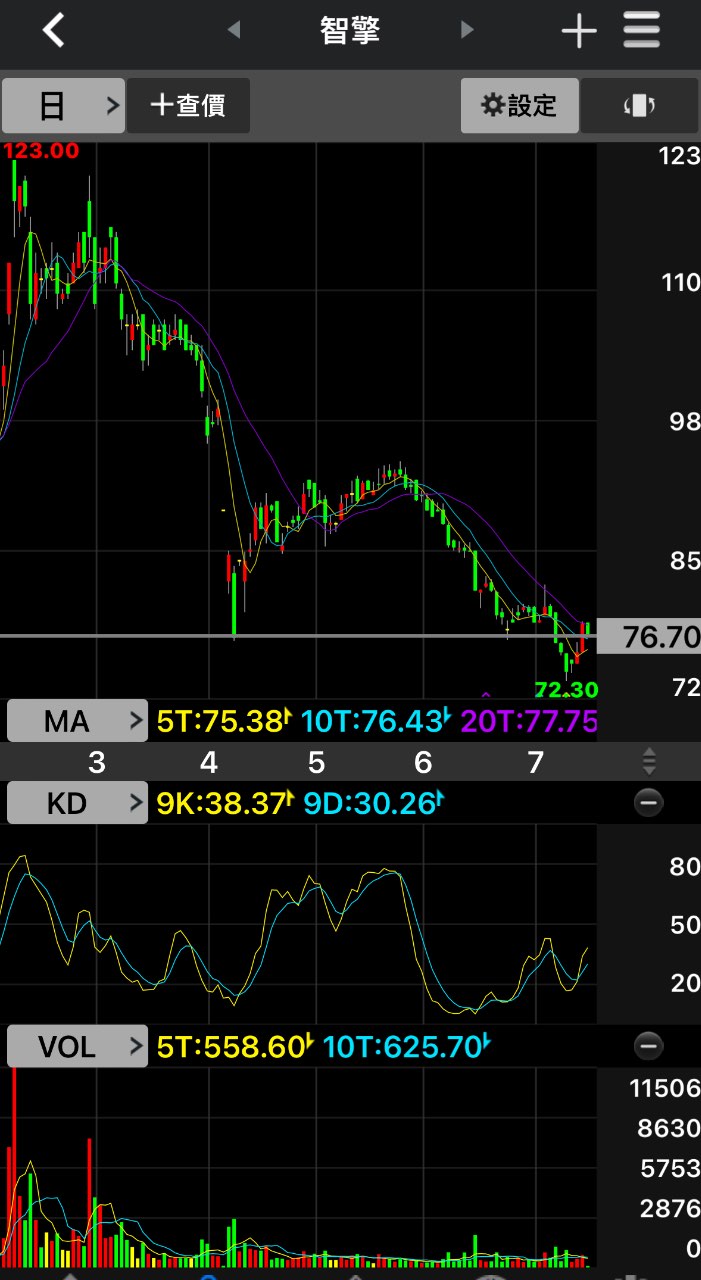Select month 5 on the time axis
This screenshot has height=1280, width=701.
pos(316,763)
